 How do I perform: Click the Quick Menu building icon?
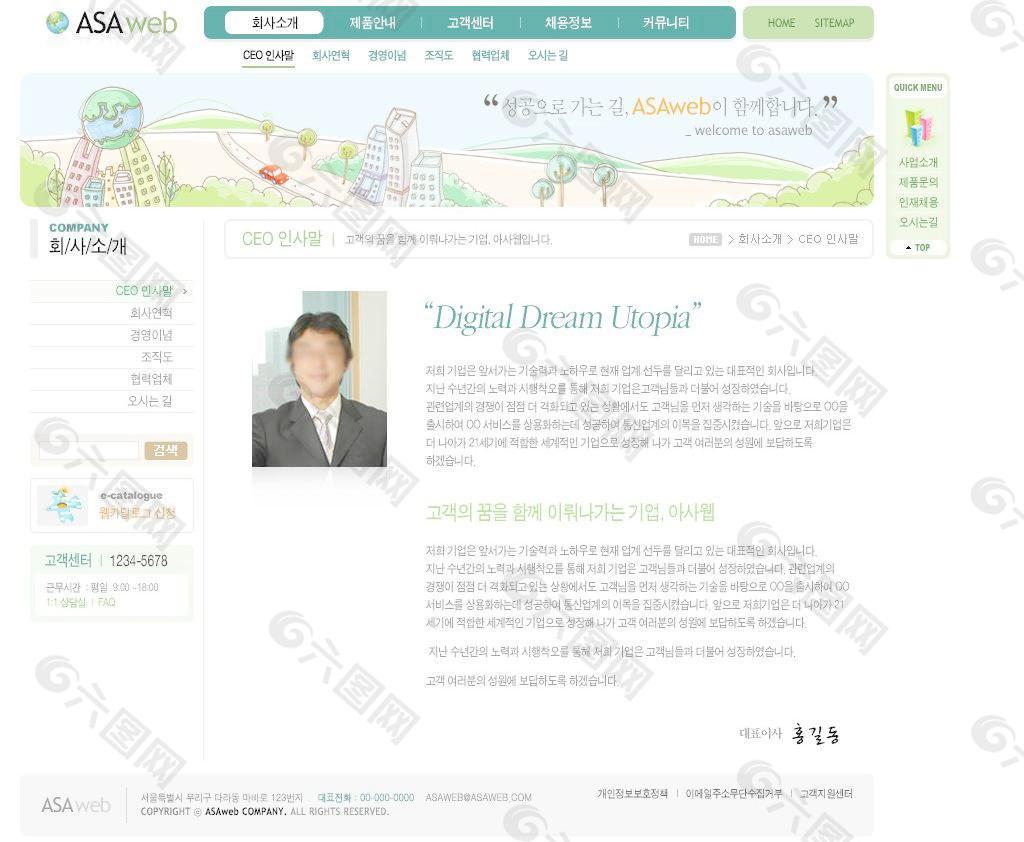[917, 126]
